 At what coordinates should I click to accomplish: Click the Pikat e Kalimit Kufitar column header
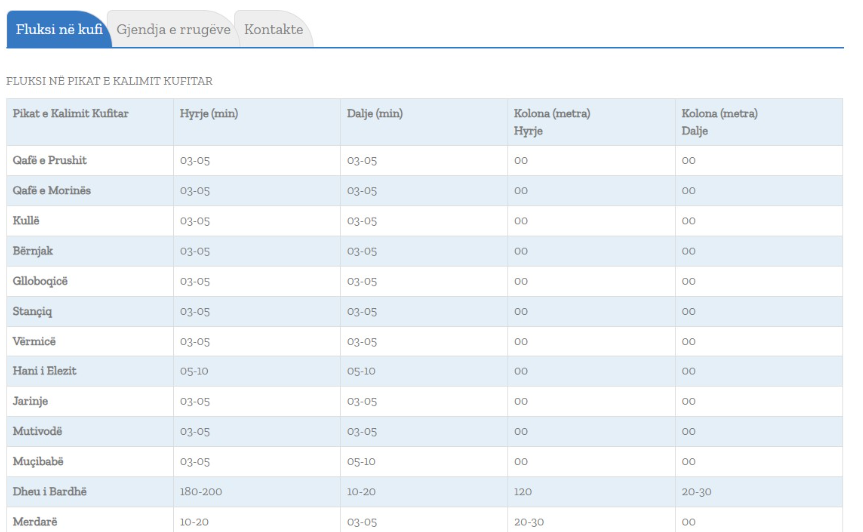pyautogui.click(x=71, y=114)
